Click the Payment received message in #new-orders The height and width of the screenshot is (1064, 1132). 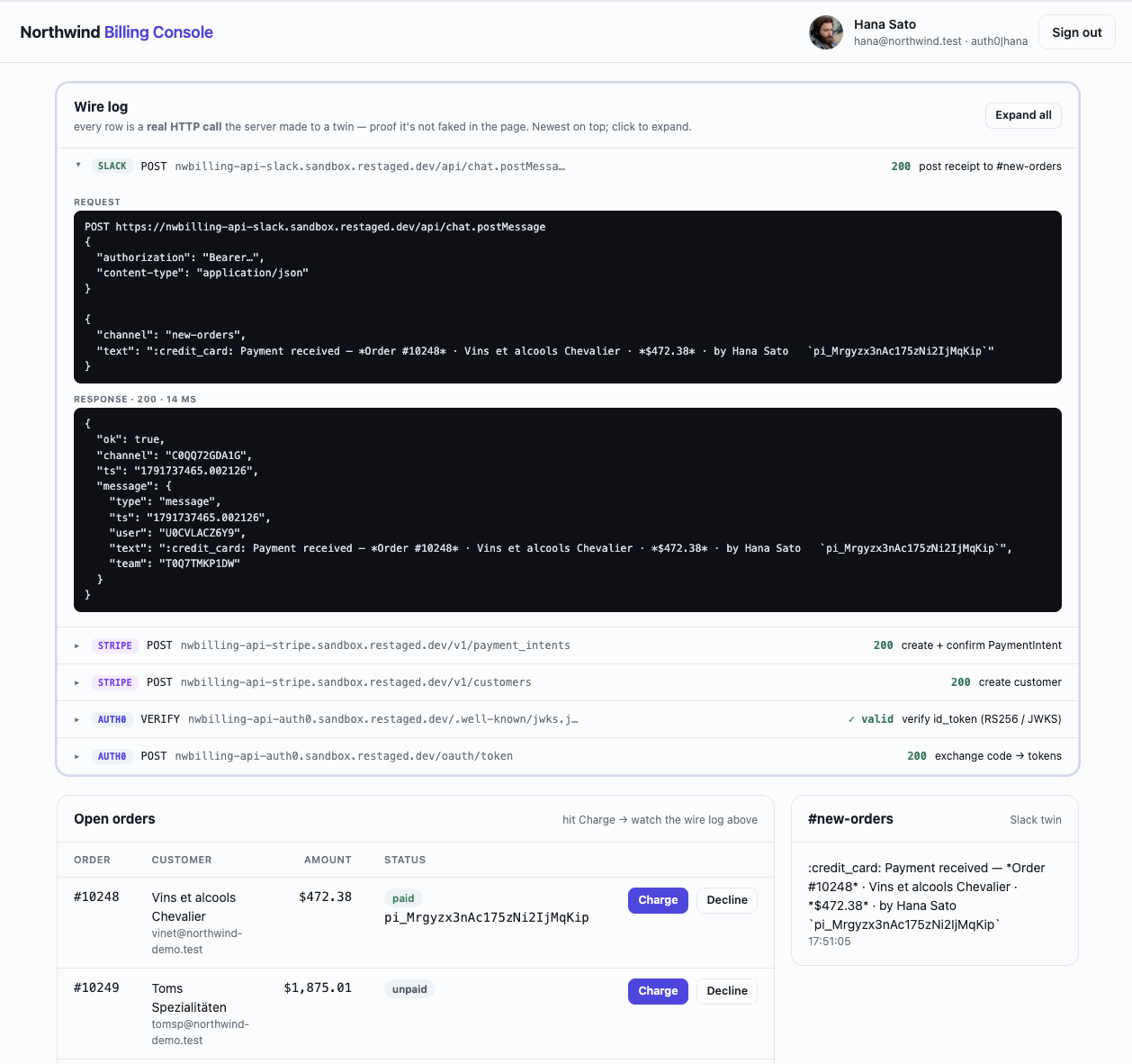[926, 897]
